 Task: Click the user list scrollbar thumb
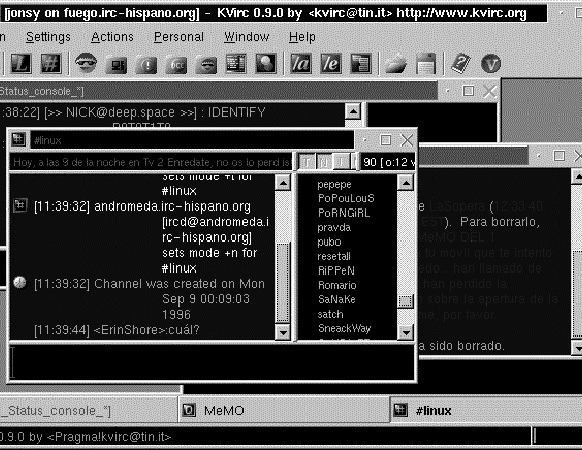[406, 301]
